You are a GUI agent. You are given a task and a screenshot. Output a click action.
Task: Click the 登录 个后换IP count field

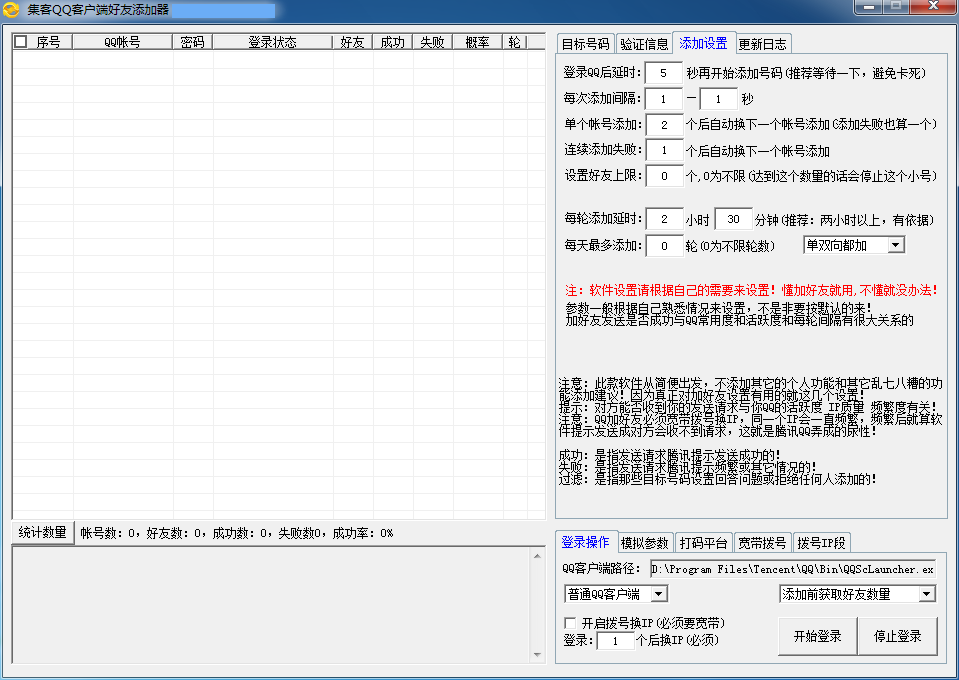click(x=615, y=641)
